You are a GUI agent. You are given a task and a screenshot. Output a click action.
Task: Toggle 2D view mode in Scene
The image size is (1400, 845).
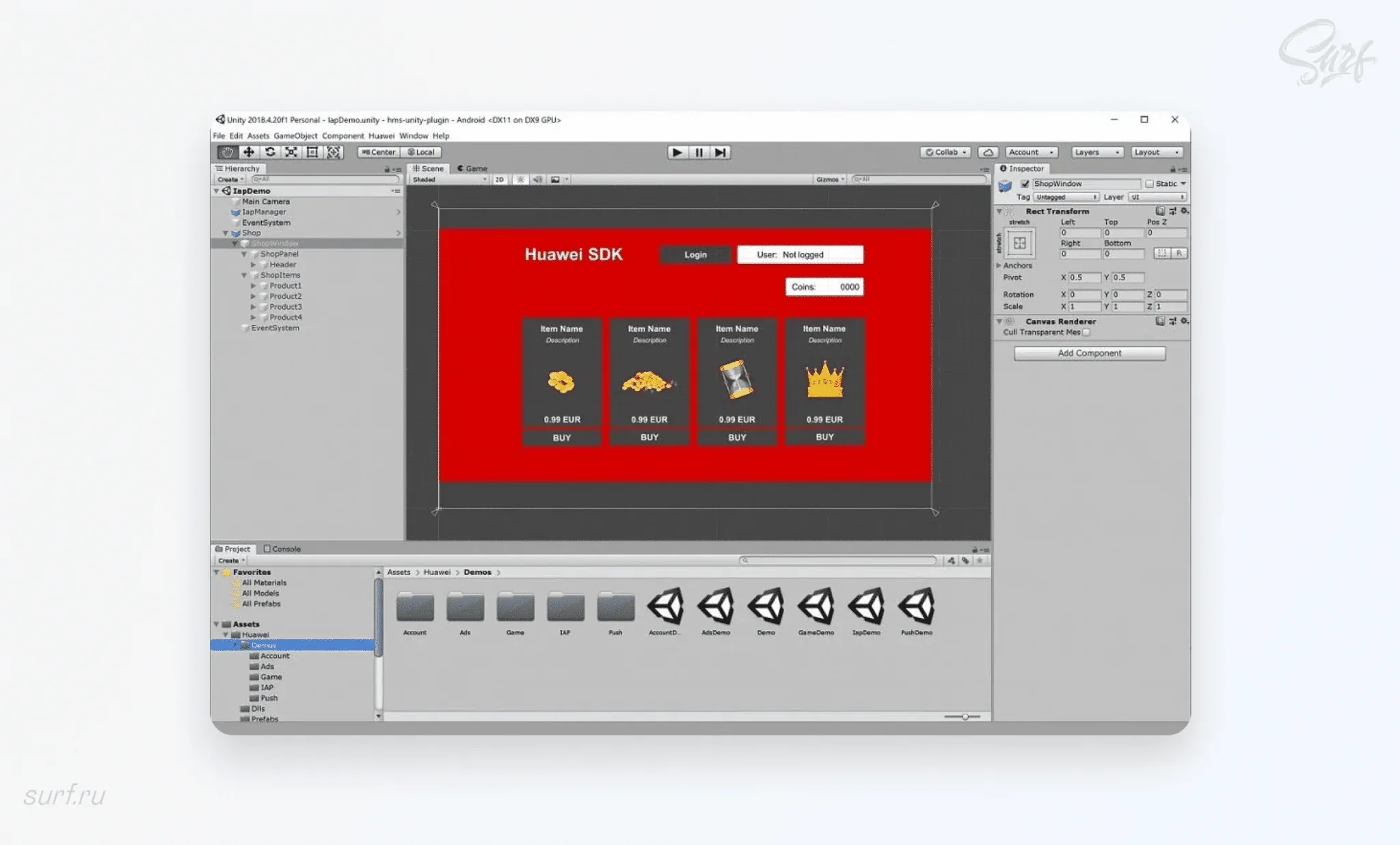pyautogui.click(x=500, y=180)
